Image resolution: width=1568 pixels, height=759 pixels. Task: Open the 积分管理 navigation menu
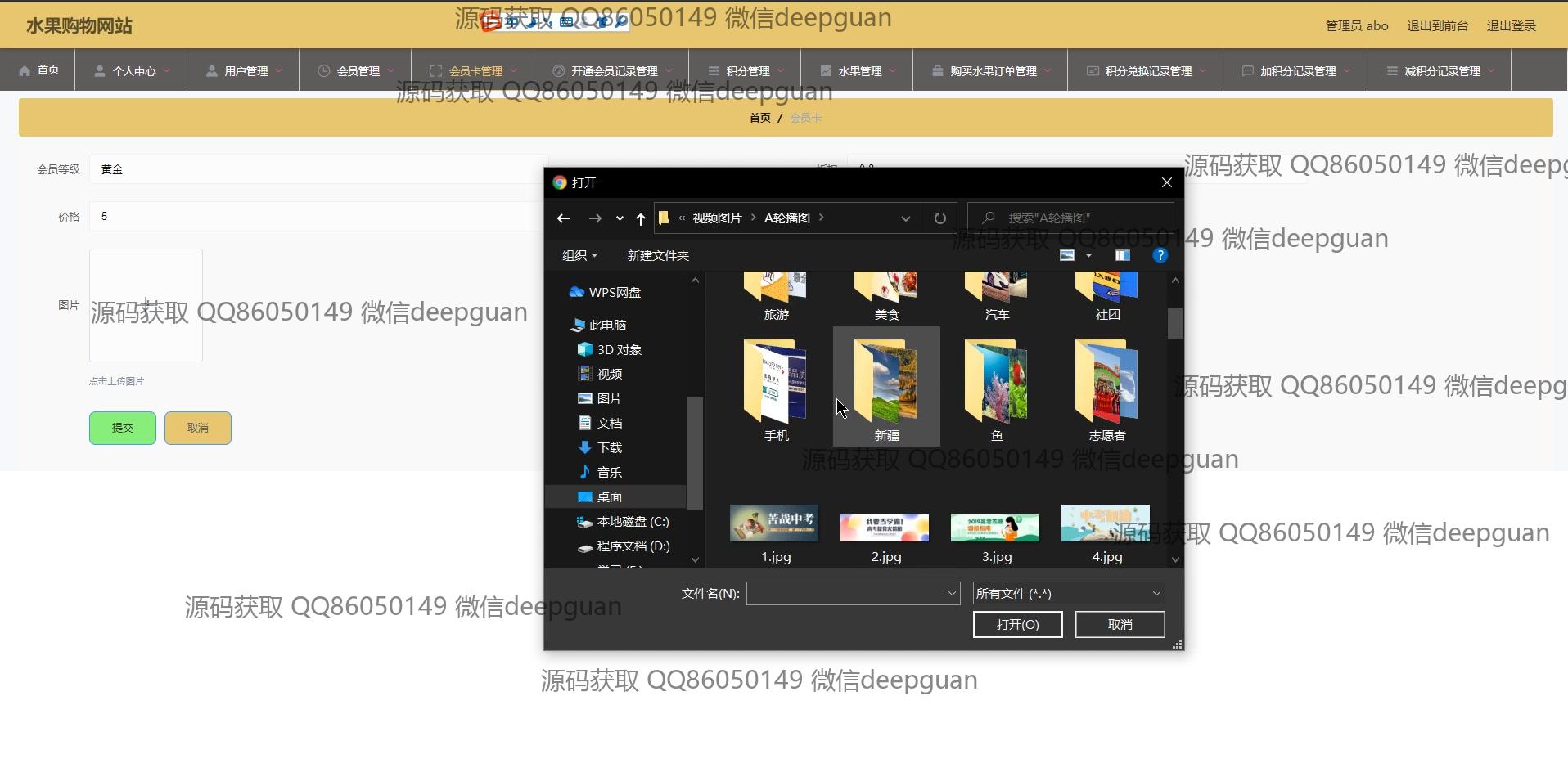click(746, 71)
